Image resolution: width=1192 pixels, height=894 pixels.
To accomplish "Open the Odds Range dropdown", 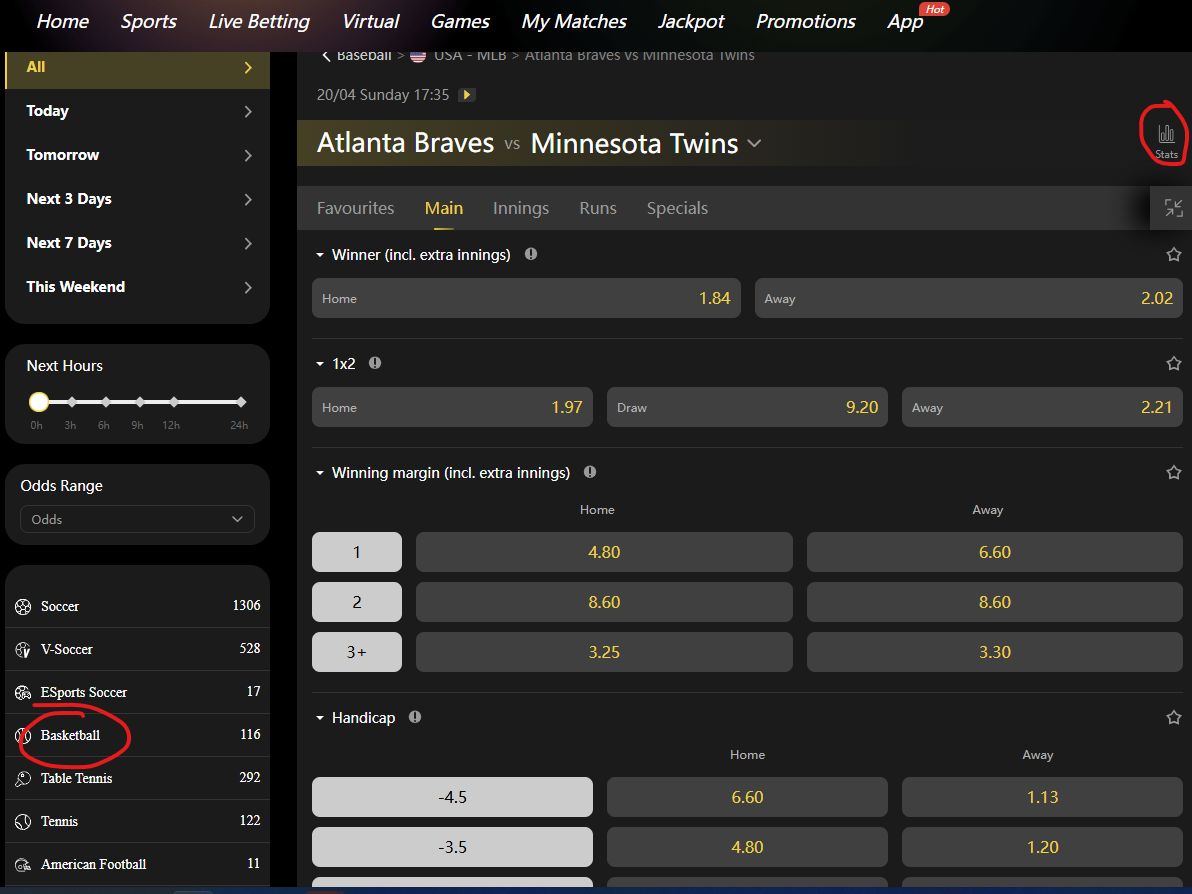I will click(137, 519).
